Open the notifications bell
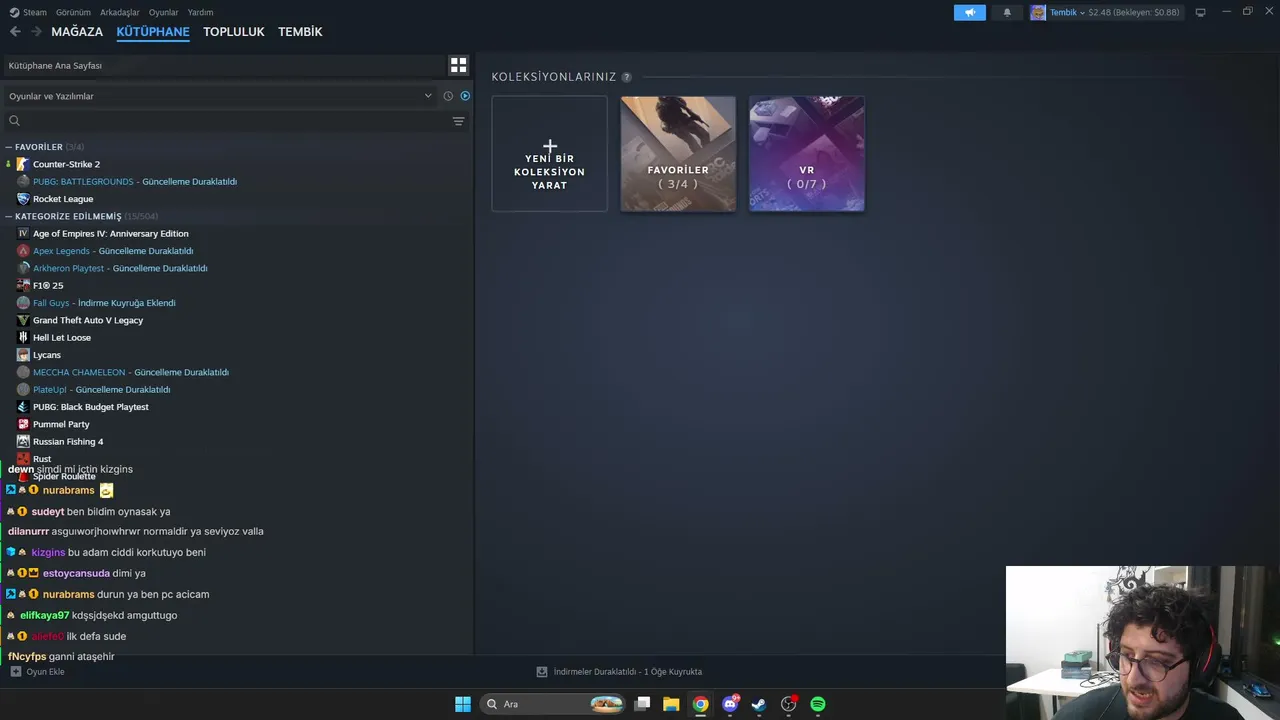The width and height of the screenshot is (1280, 720). point(1007,12)
